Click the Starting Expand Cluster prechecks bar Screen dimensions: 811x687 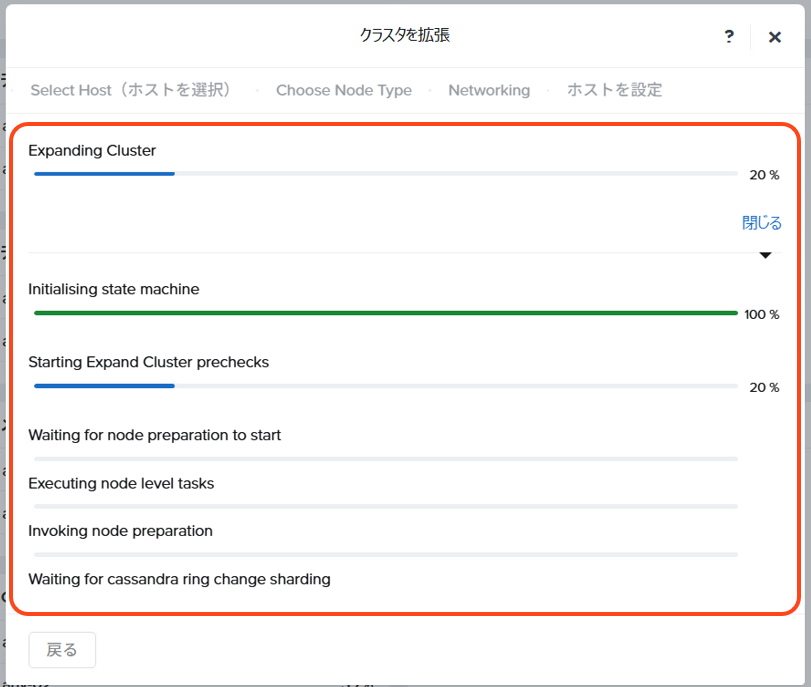point(385,386)
